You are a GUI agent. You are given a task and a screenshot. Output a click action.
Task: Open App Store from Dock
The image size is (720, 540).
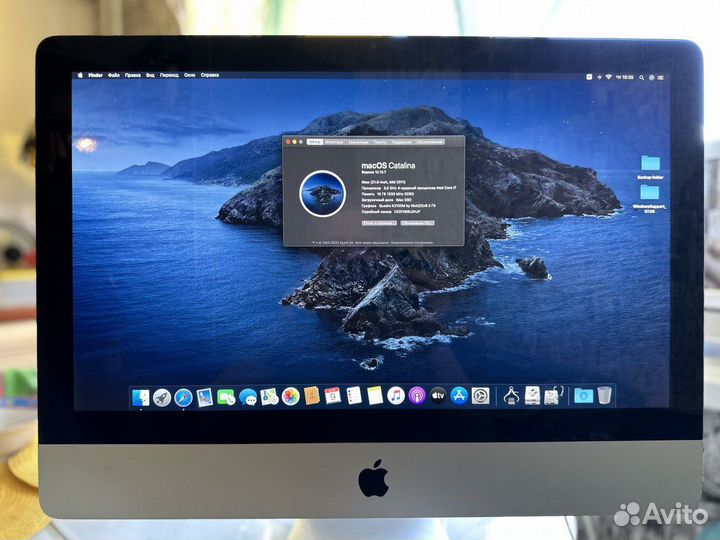click(459, 395)
